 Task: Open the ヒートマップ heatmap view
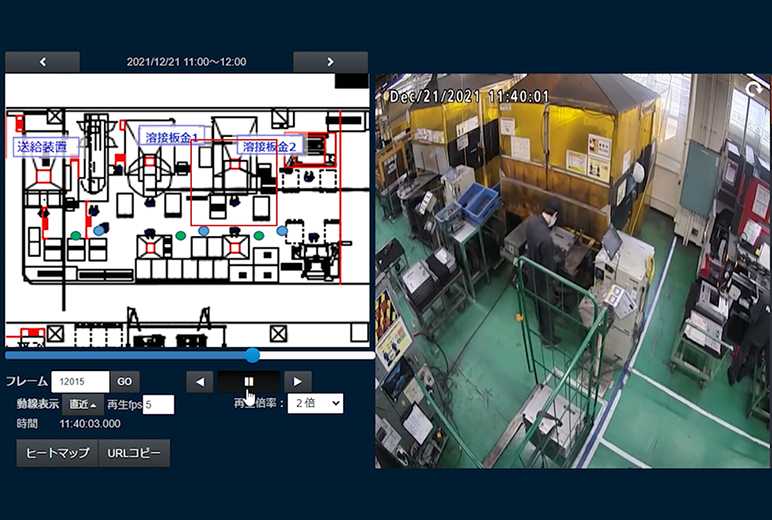pyautogui.click(x=57, y=453)
